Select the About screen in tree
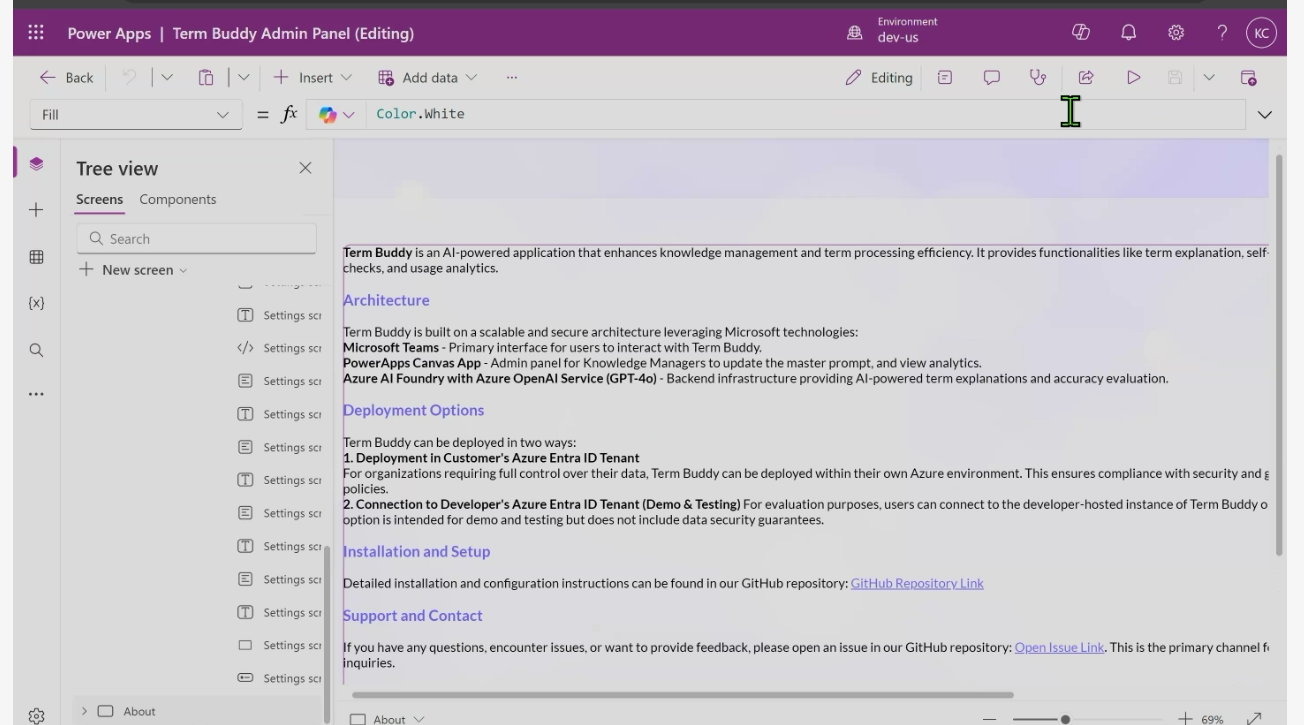The image size is (1304, 725). coord(139,711)
